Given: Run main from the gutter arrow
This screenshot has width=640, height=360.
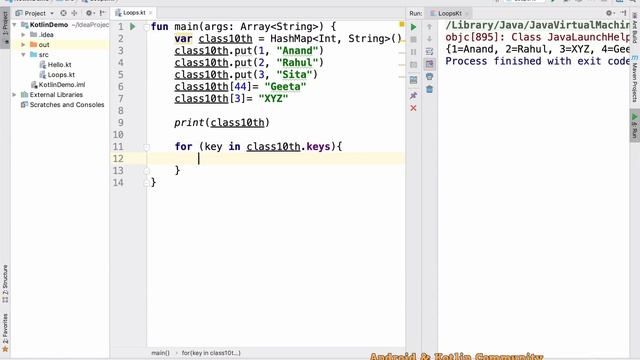Looking at the screenshot, I should (x=133, y=27).
